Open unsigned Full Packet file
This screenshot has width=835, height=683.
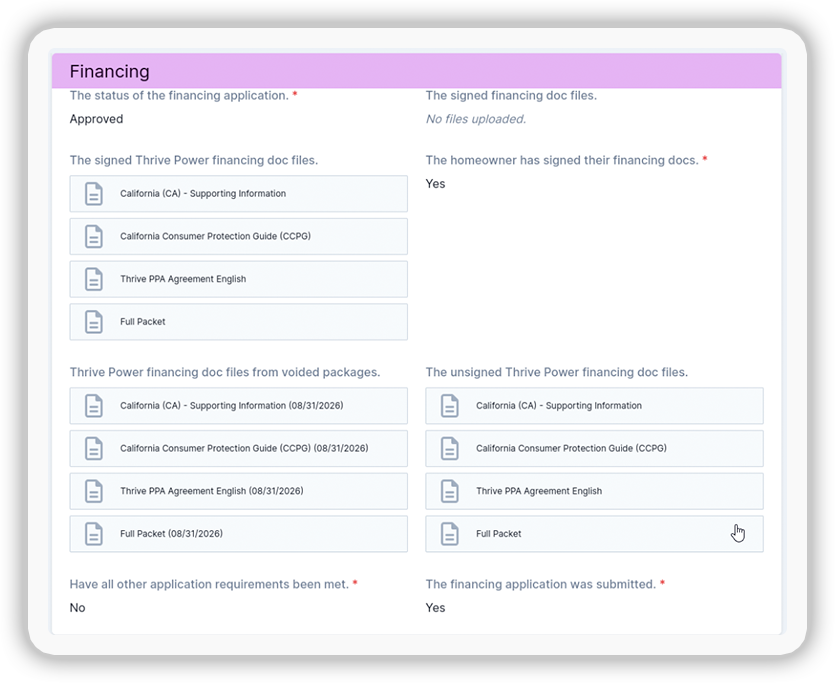tap(594, 533)
